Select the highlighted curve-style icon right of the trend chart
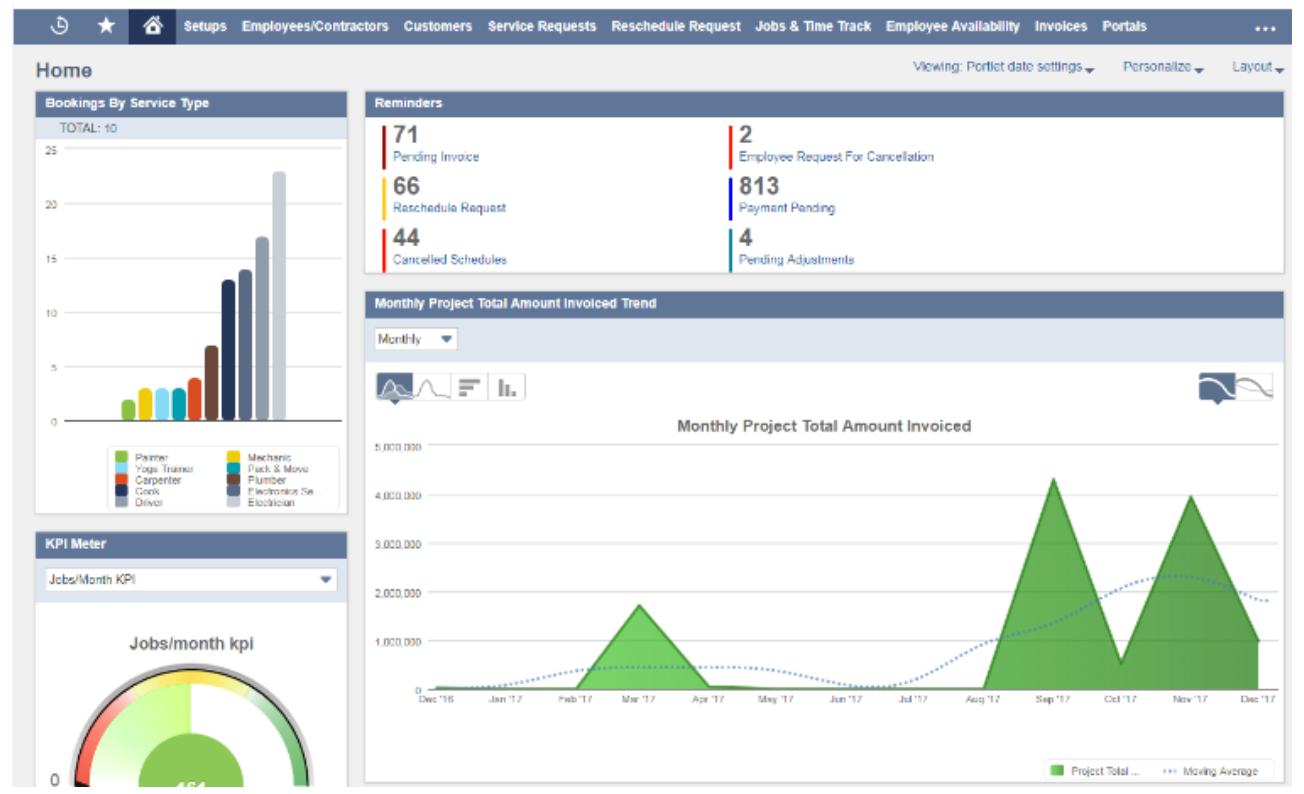 [x=1217, y=387]
